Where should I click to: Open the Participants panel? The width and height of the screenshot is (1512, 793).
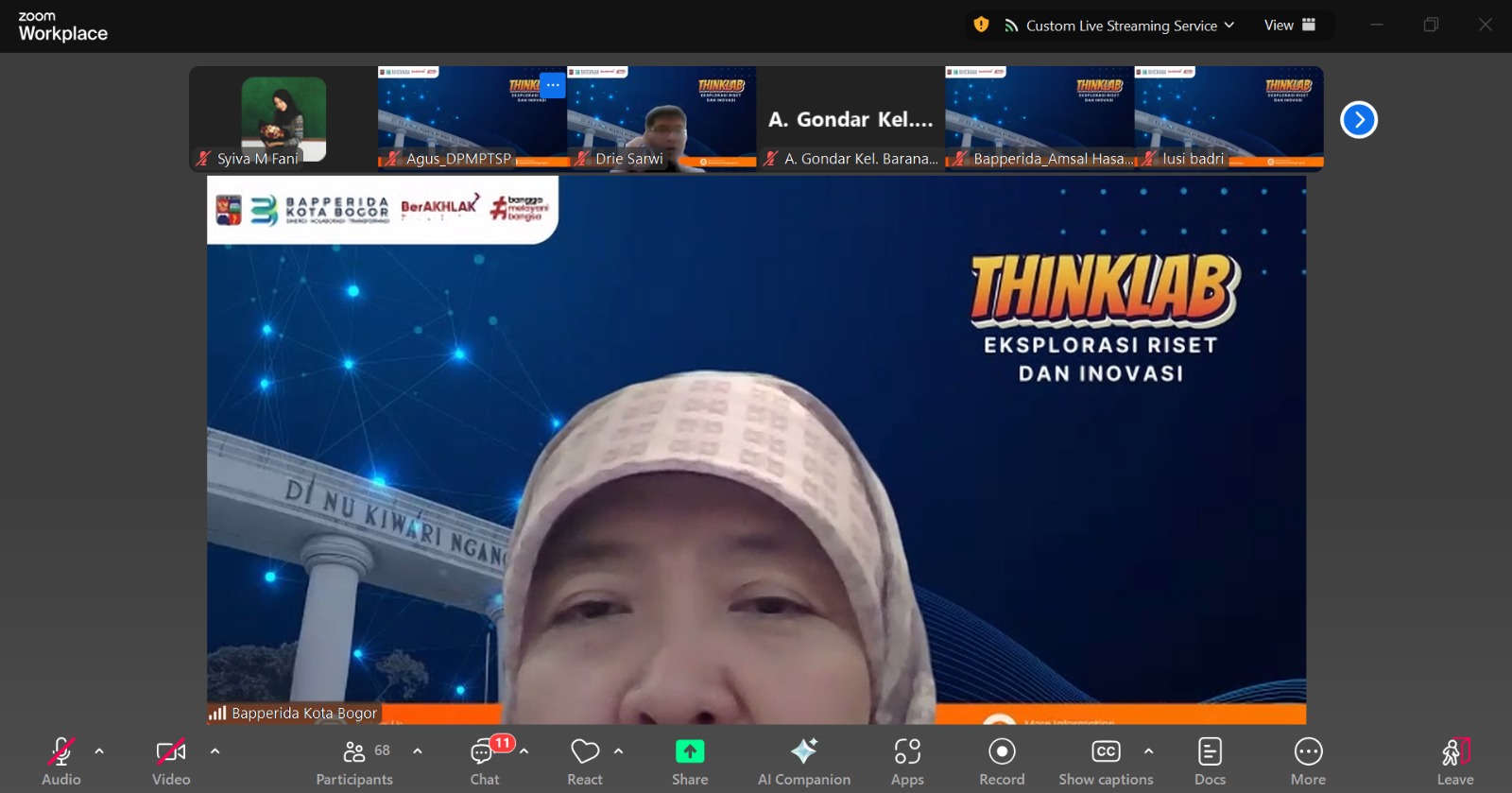click(x=354, y=752)
